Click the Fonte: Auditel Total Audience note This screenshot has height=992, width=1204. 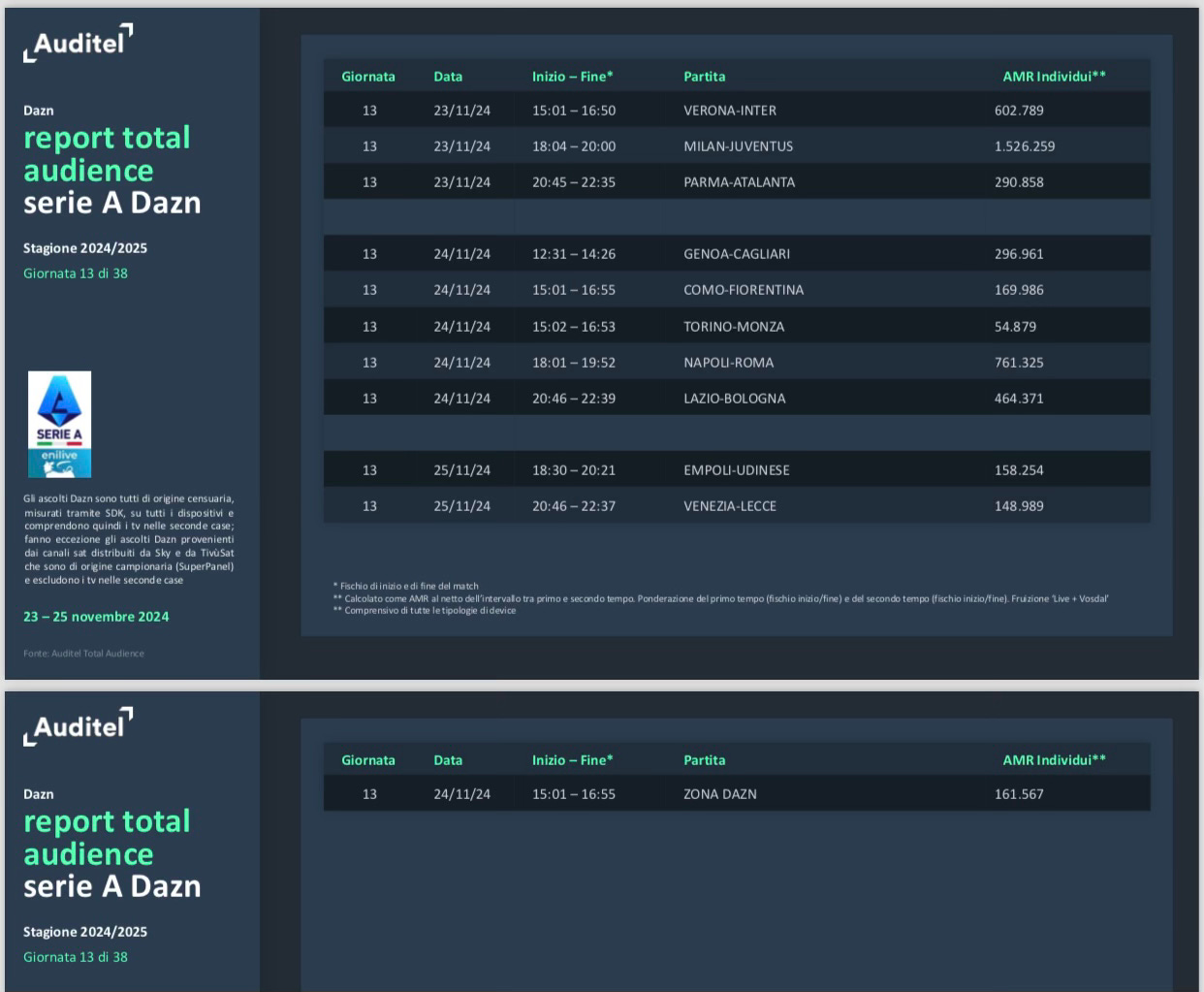coord(83,654)
